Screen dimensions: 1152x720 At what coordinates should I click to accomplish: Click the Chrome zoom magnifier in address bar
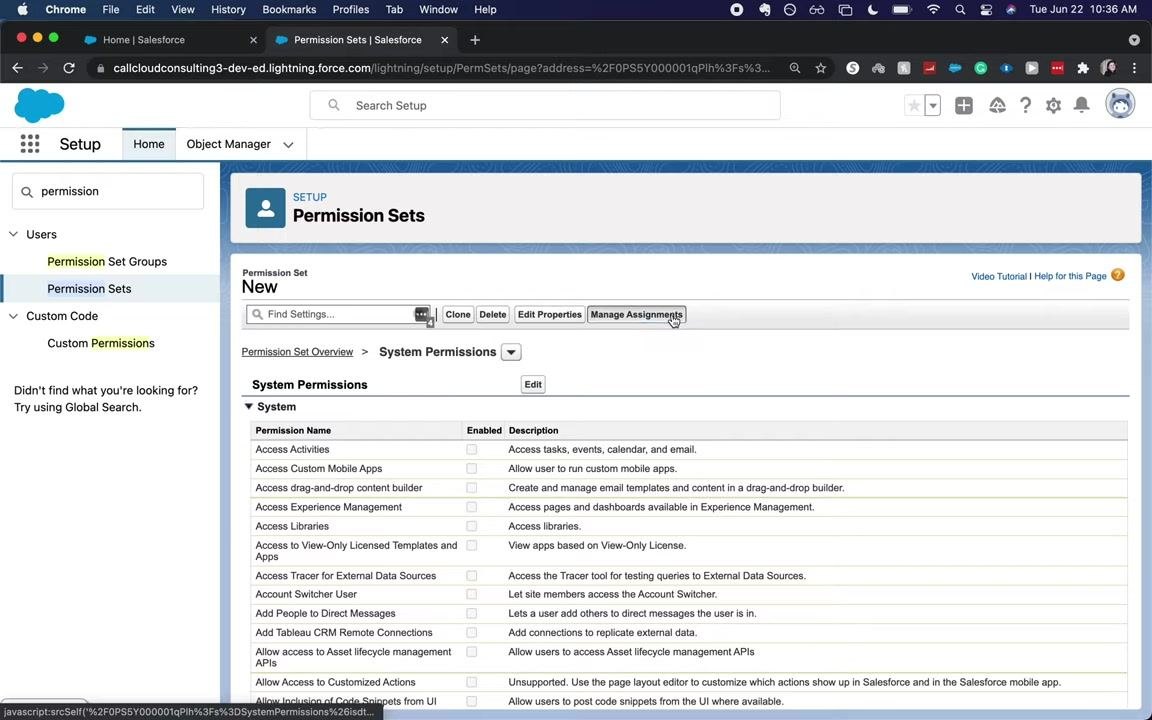(x=795, y=68)
